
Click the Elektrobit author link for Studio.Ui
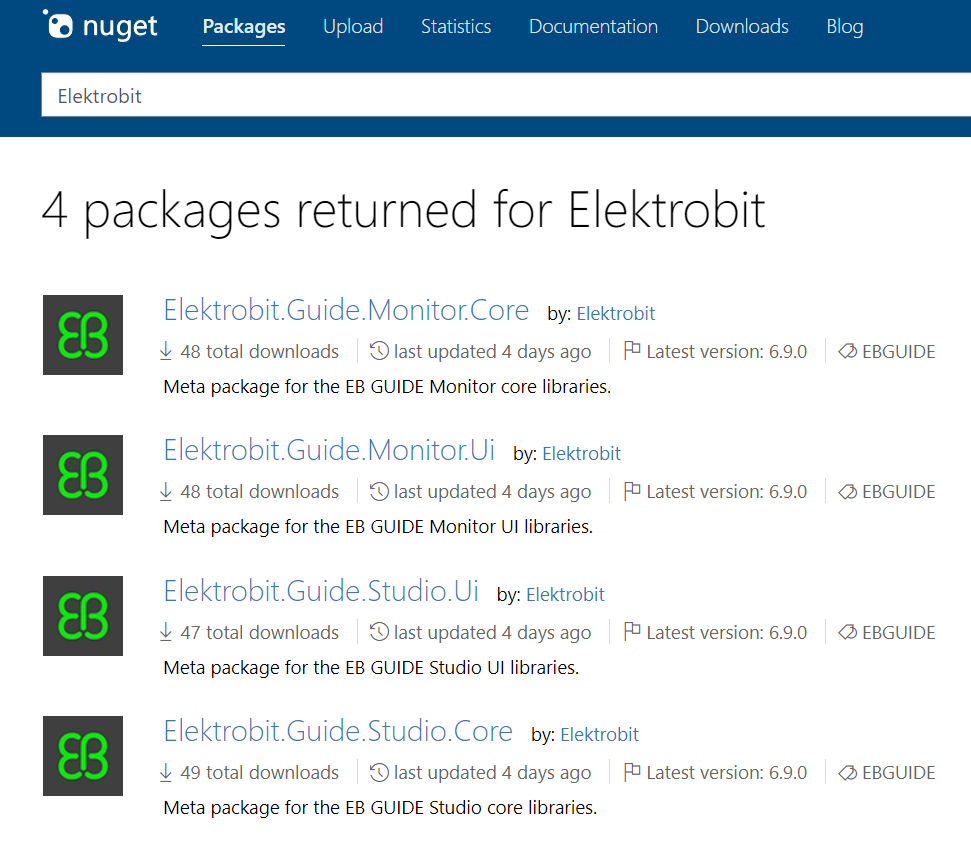click(565, 595)
